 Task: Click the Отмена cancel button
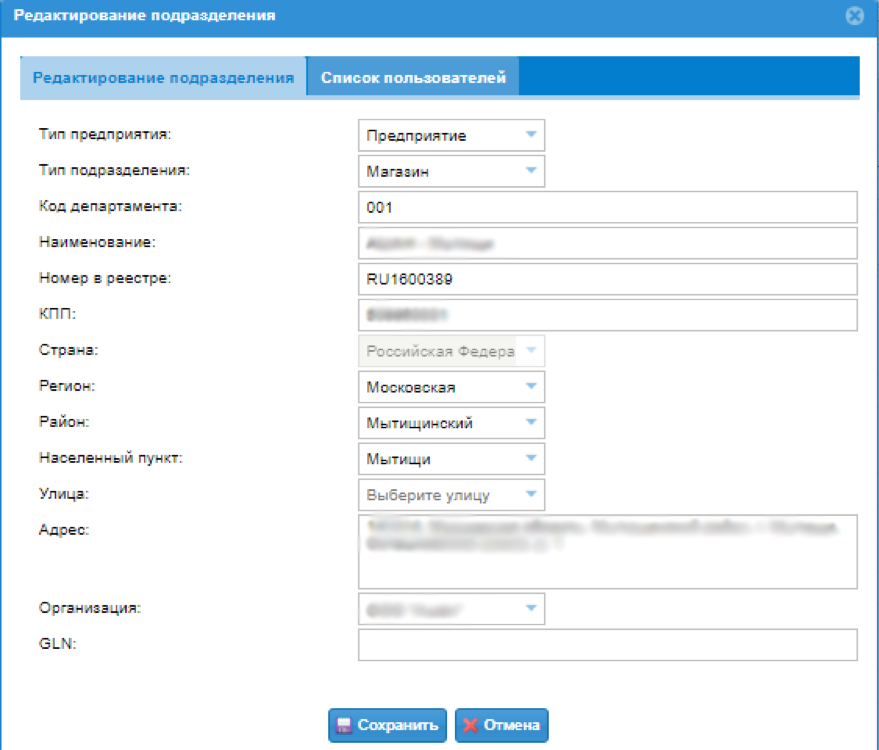point(501,725)
